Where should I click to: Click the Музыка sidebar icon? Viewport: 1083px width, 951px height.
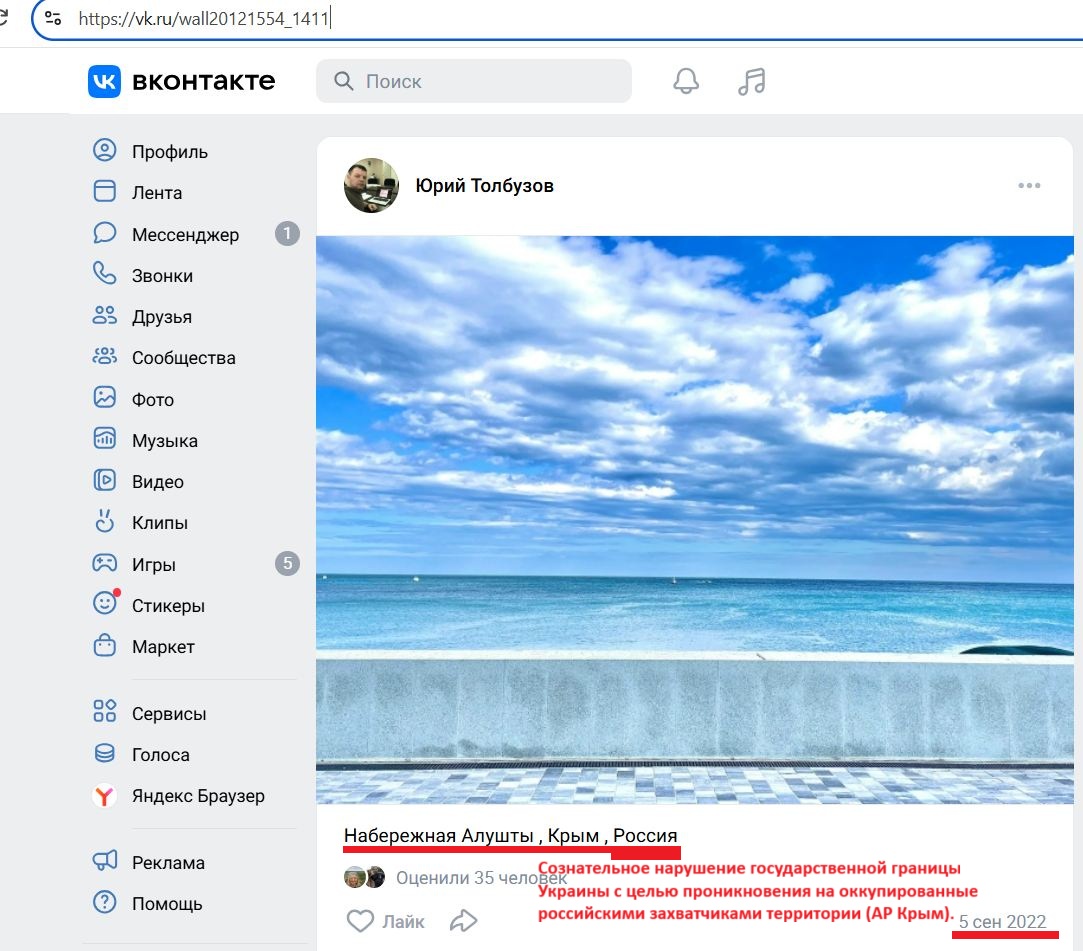tap(104, 439)
